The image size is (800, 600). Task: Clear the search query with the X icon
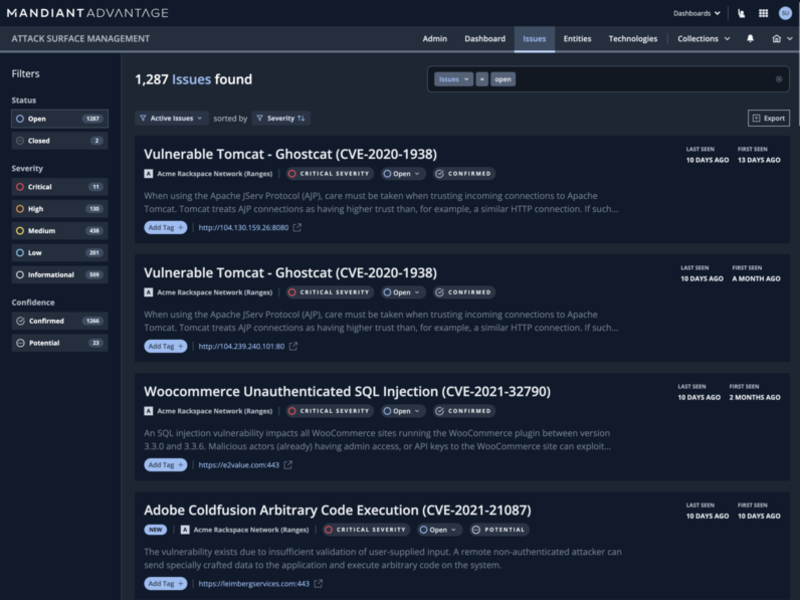click(x=779, y=79)
